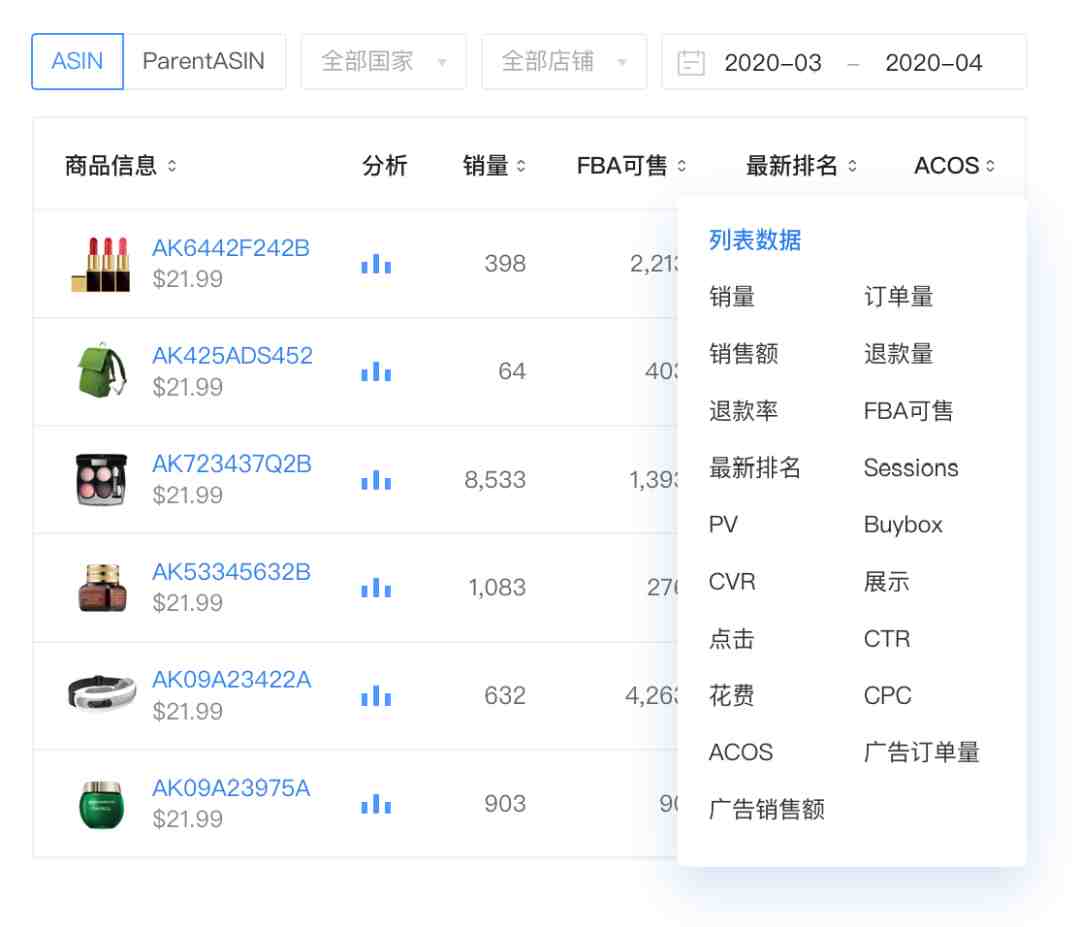Open analysis chart icon for AK09A23975A

click(x=376, y=804)
